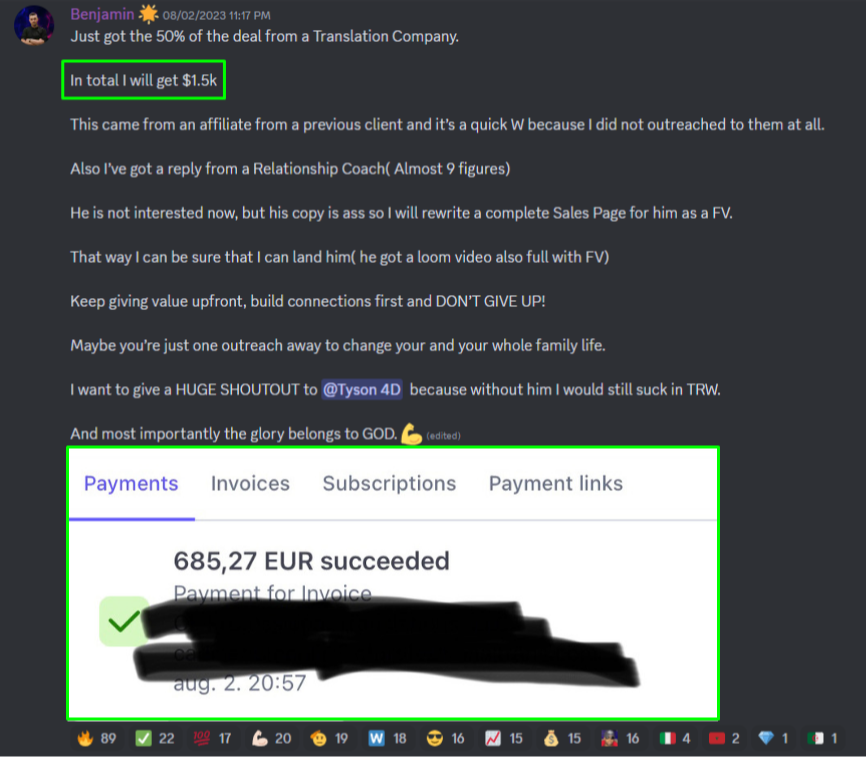This screenshot has width=866, height=757.
Task: Open the @Tyson 4D mention
Action: (x=362, y=390)
